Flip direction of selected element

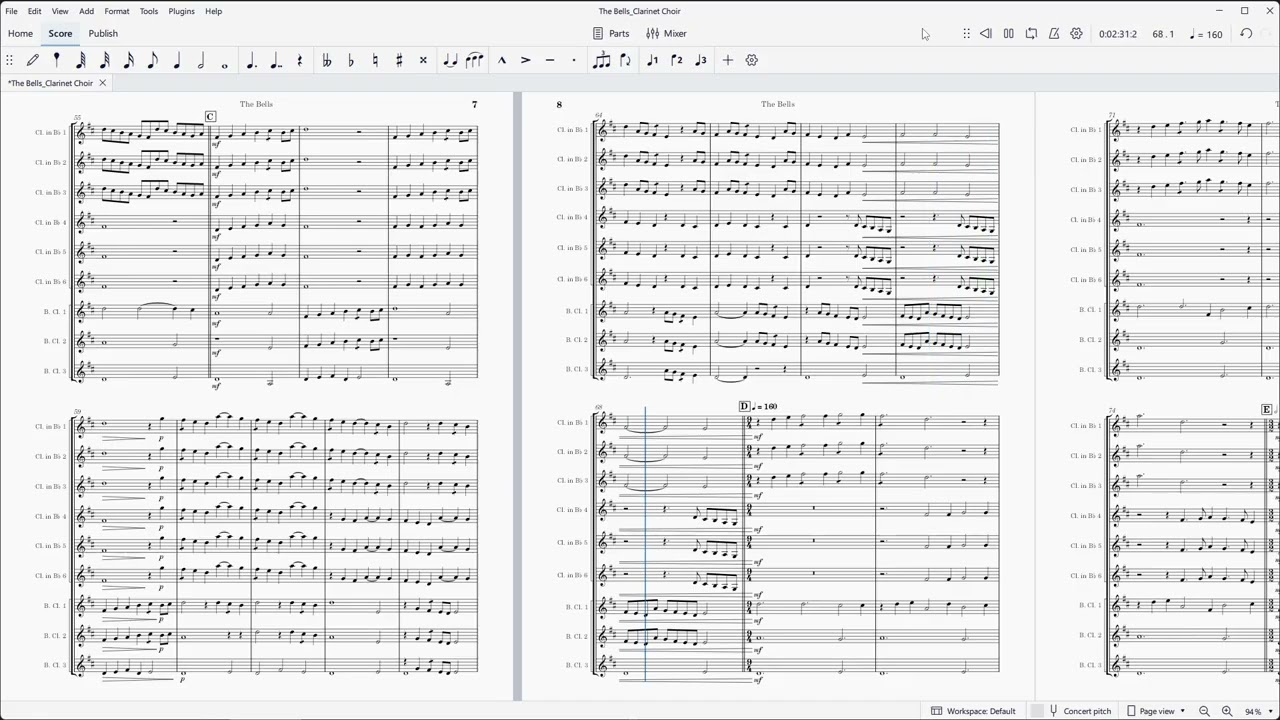tap(625, 60)
